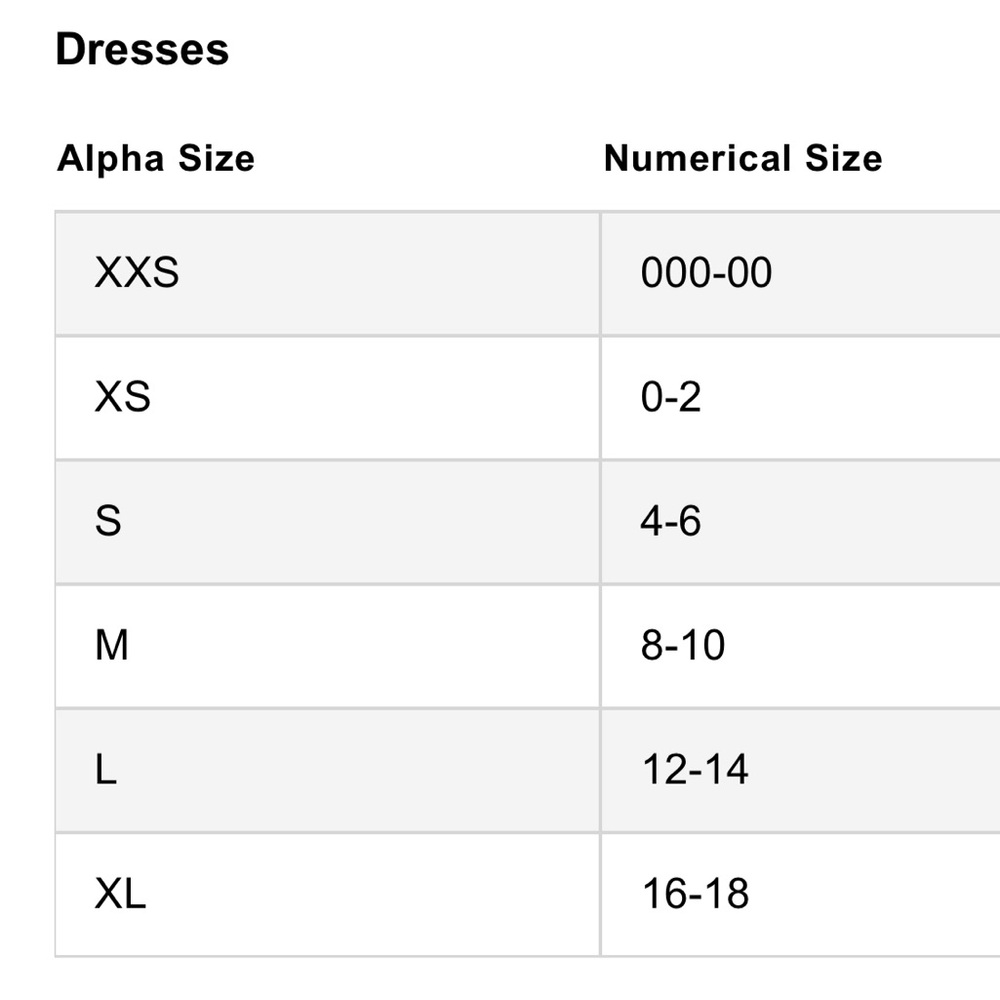Viewport: 1000px width, 1000px height.
Task: Select the M alpha size cell
Action: pyautogui.click(x=328, y=645)
